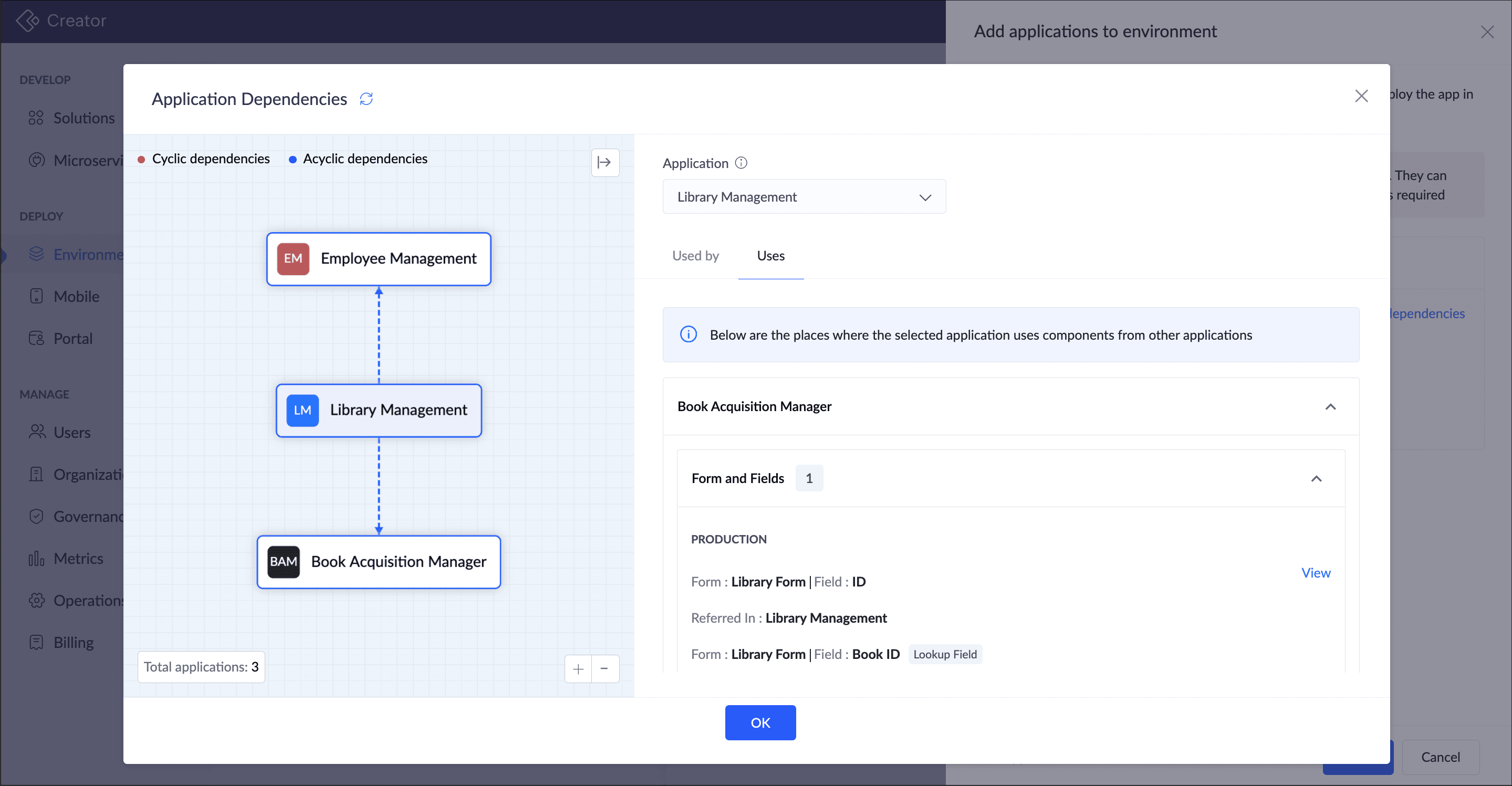Click the collapse graph panel arrow icon
The width and height of the screenshot is (1512, 786).
[x=604, y=162]
